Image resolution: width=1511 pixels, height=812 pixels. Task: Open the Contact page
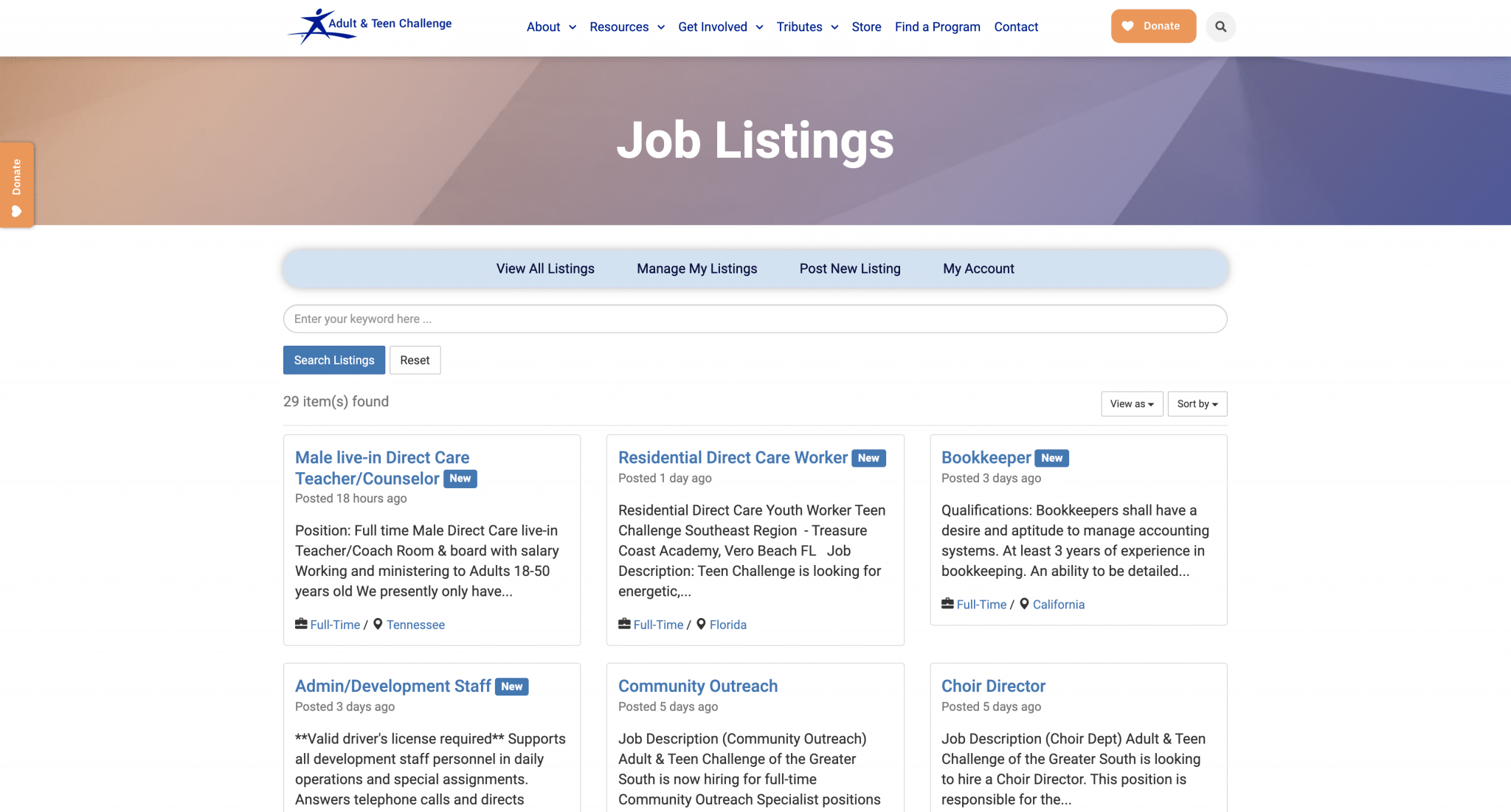pyautogui.click(x=1016, y=27)
